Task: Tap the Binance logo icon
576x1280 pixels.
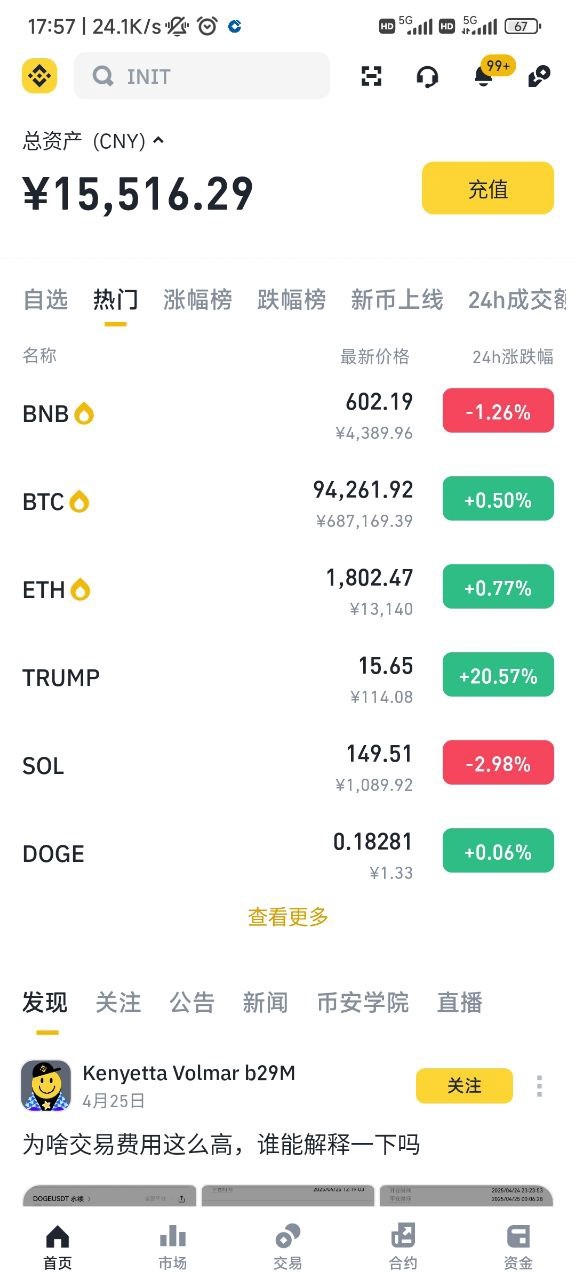Action: click(x=39, y=76)
